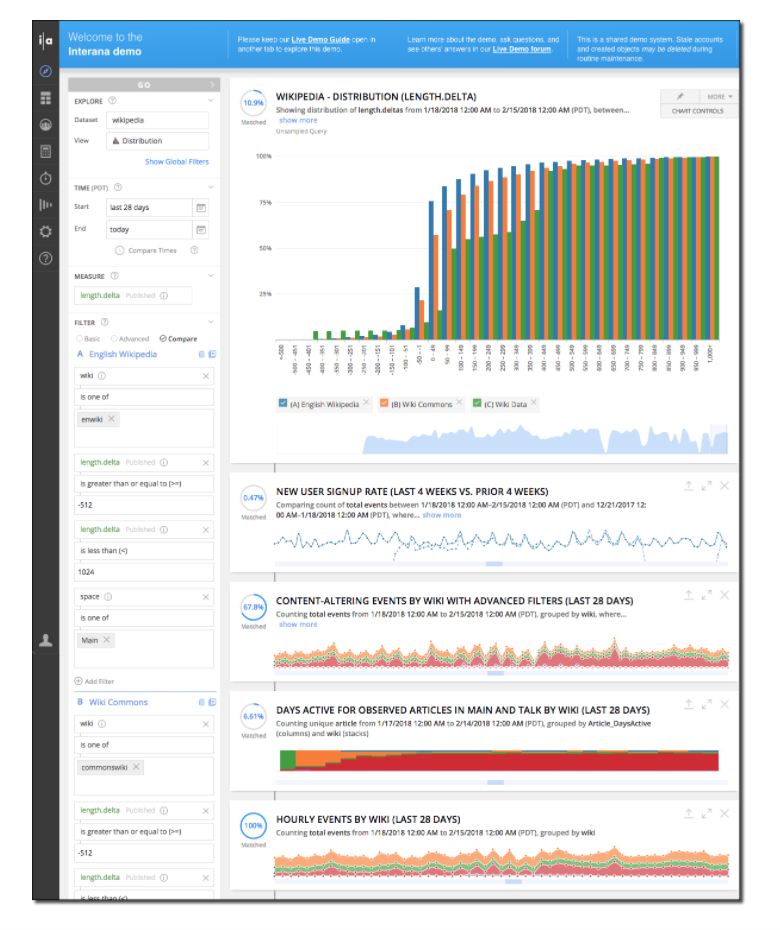Open the bar-levels icon in sidebar
The image size is (780, 930).
[46, 205]
